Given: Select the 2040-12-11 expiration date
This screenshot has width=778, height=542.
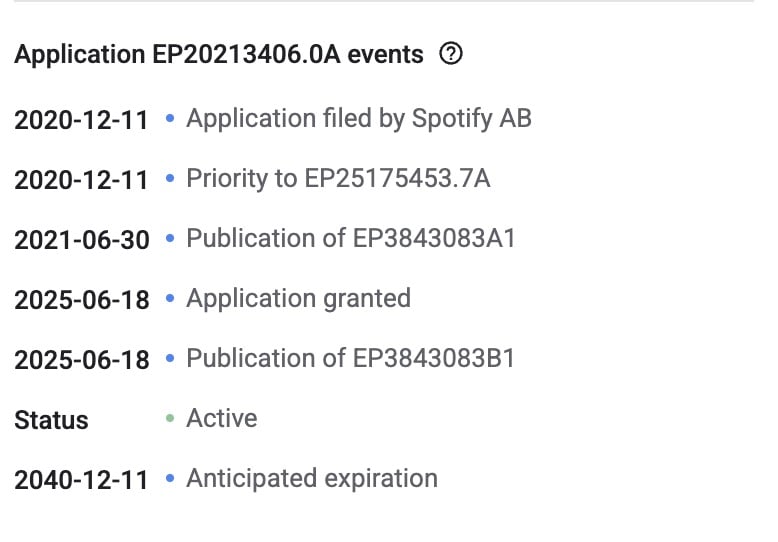Looking at the screenshot, I should (x=81, y=480).
